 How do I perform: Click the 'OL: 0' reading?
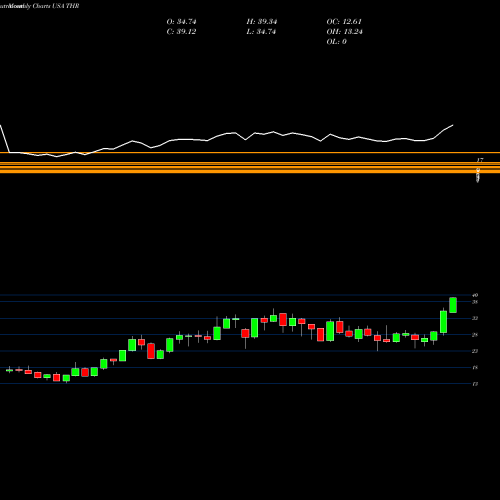click(336, 42)
